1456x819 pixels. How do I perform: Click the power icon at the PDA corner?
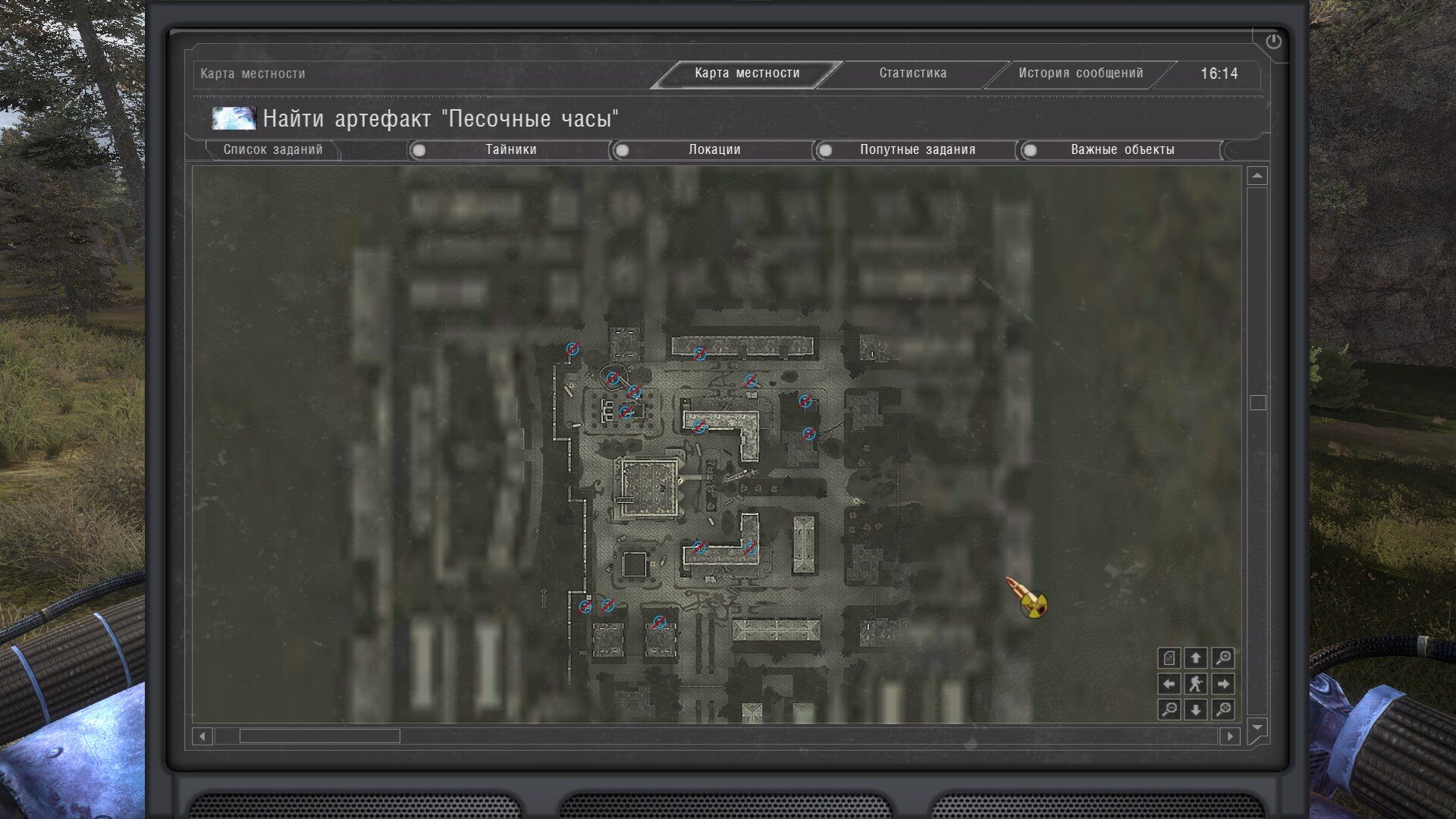click(1273, 42)
